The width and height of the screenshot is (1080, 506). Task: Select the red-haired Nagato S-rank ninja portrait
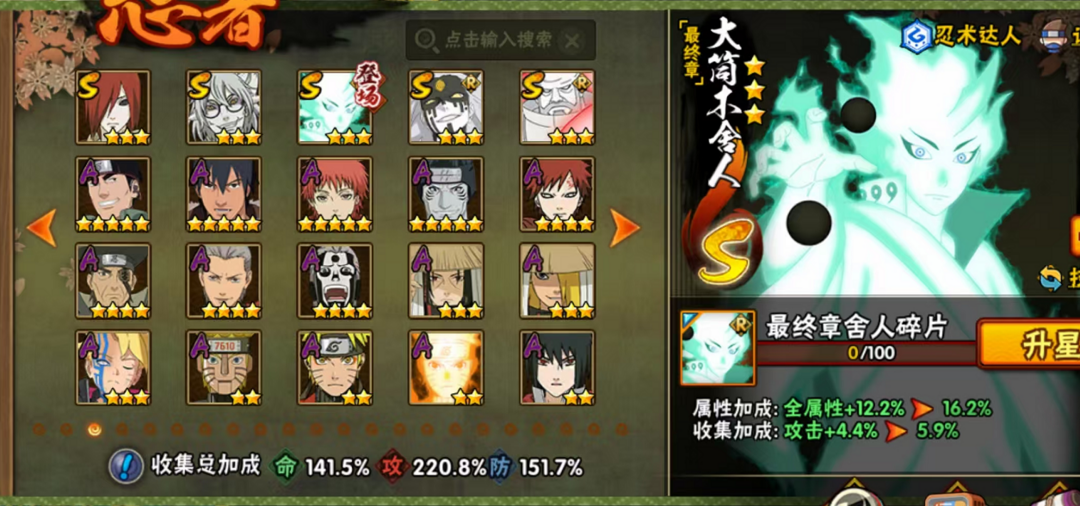113,107
